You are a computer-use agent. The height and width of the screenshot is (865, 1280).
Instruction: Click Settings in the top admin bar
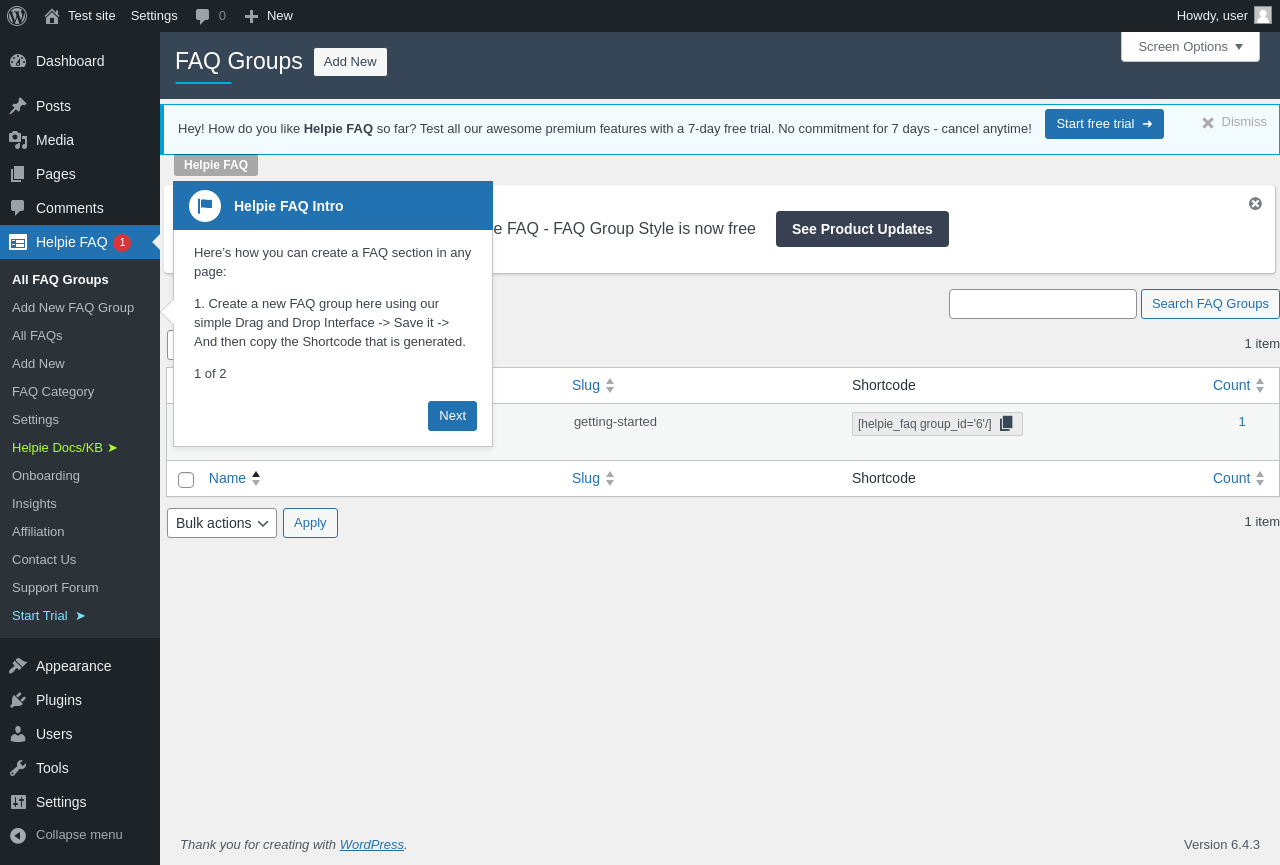click(x=154, y=16)
